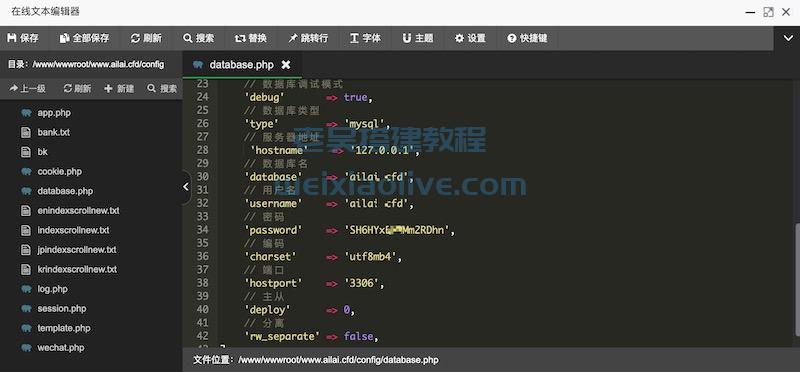
Task: Open session.php in the file list
Action: 62,309
